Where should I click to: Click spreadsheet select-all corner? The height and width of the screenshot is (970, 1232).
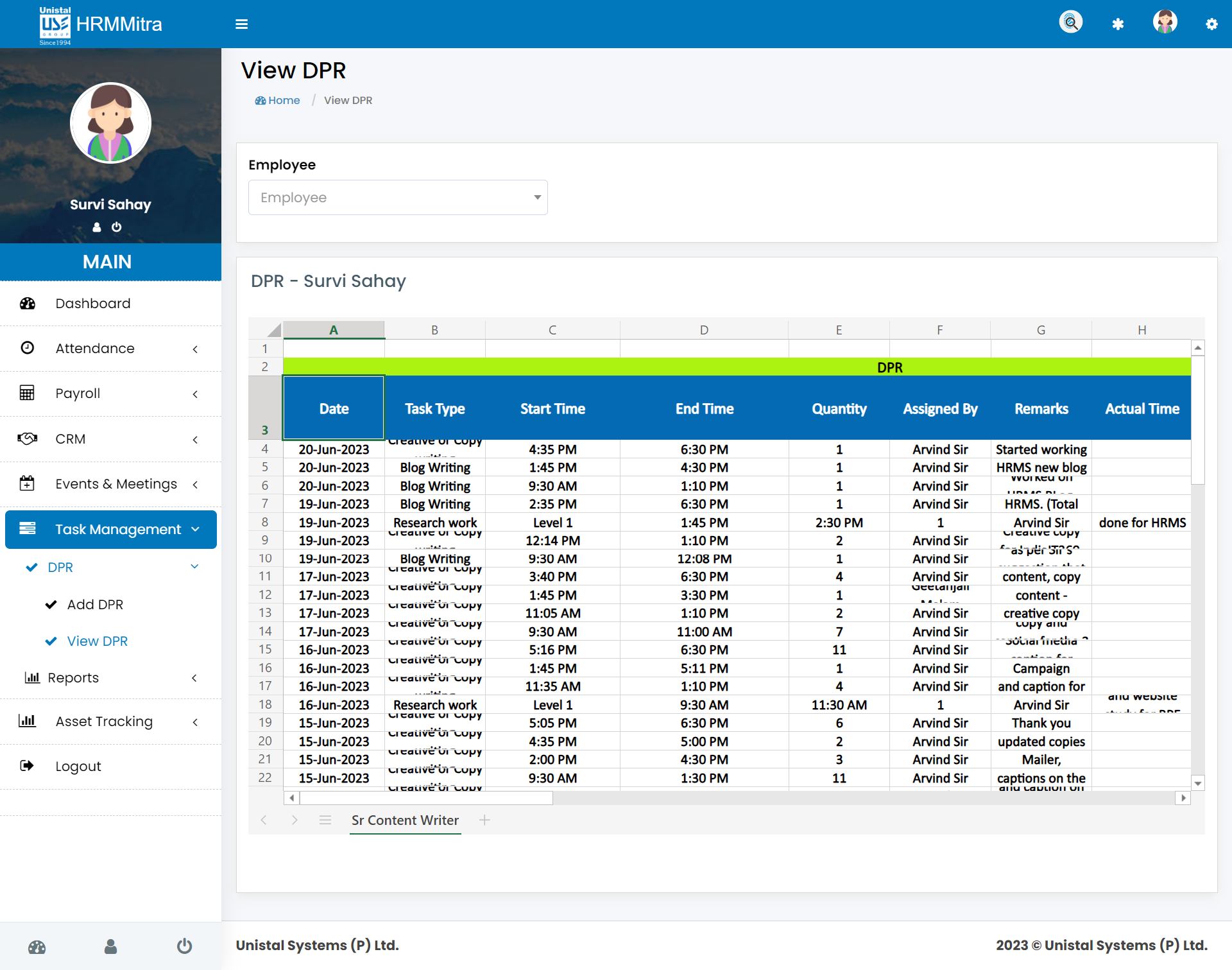266,330
